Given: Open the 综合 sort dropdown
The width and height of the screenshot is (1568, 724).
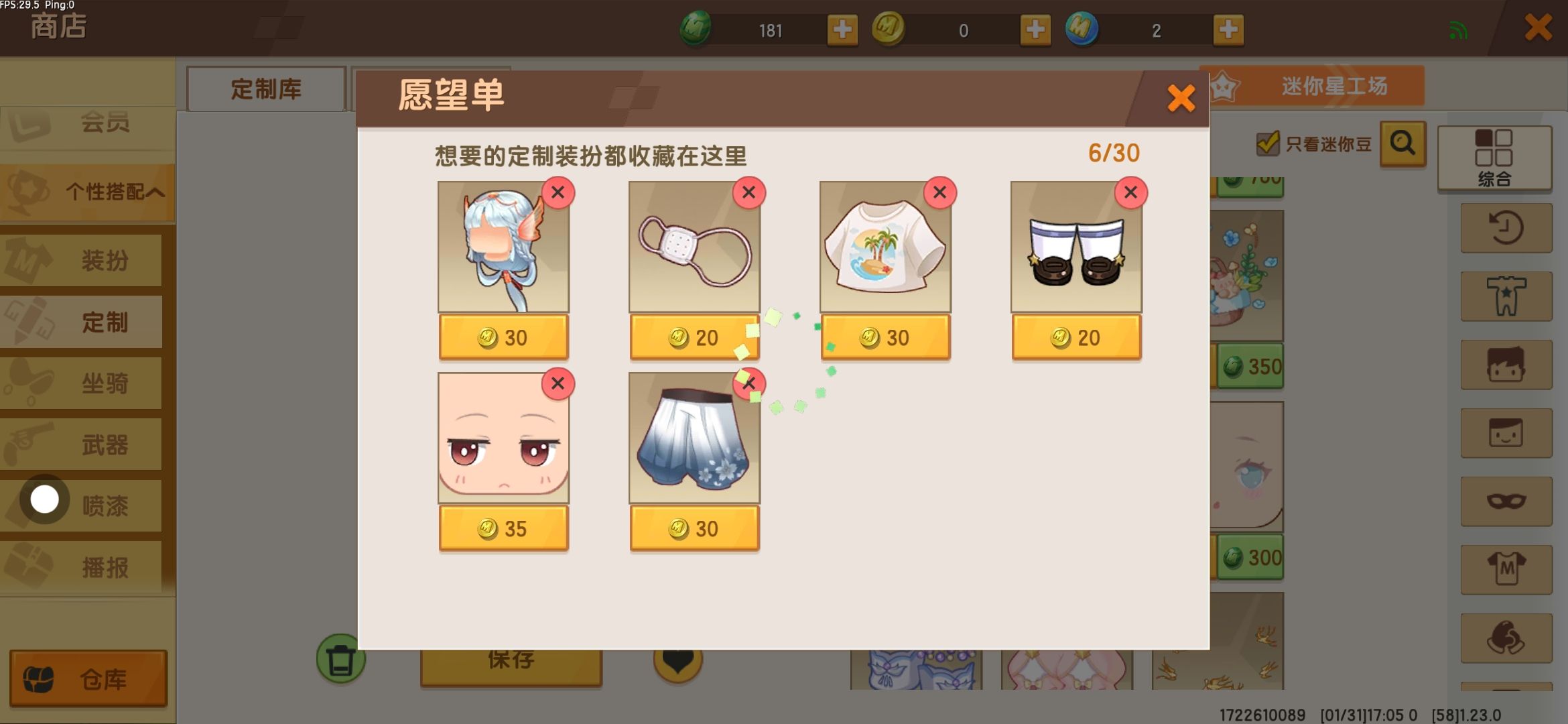Looking at the screenshot, I should [x=1494, y=158].
